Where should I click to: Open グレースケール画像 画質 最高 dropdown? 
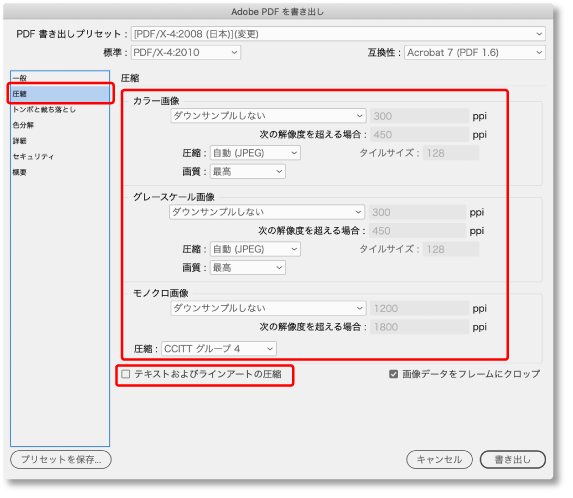click(x=247, y=268)
